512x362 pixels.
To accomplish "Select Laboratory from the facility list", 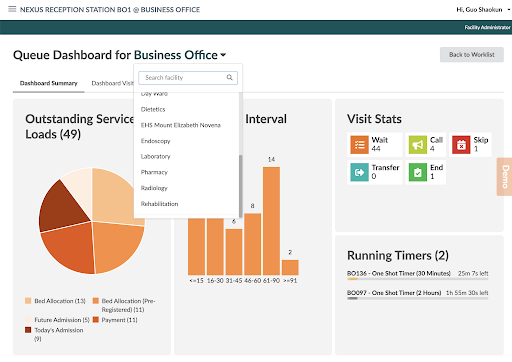I will click(155, 156).
